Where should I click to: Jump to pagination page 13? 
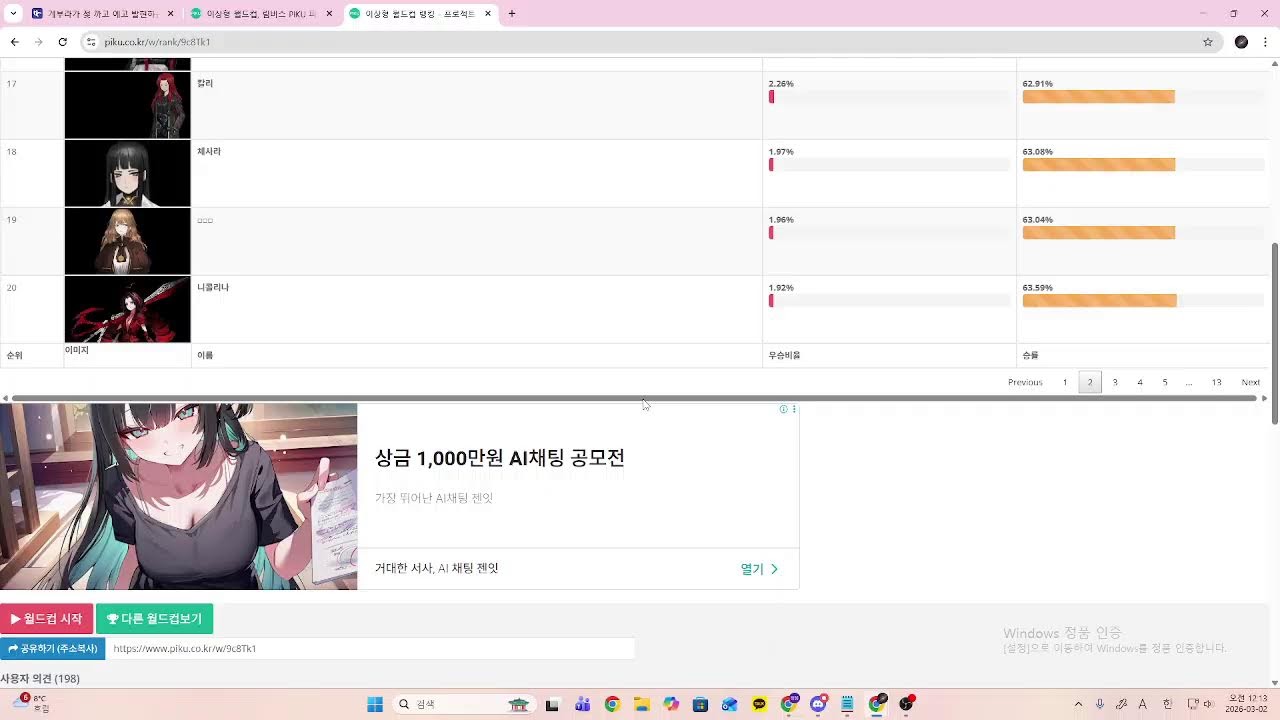[x=1216, y=382]
